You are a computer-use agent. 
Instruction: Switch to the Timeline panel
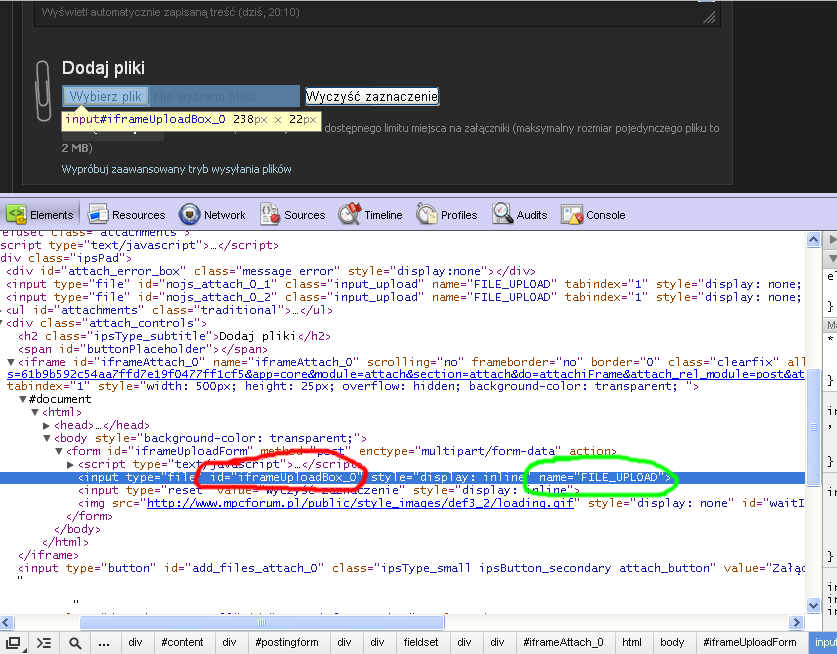(370, 215)
